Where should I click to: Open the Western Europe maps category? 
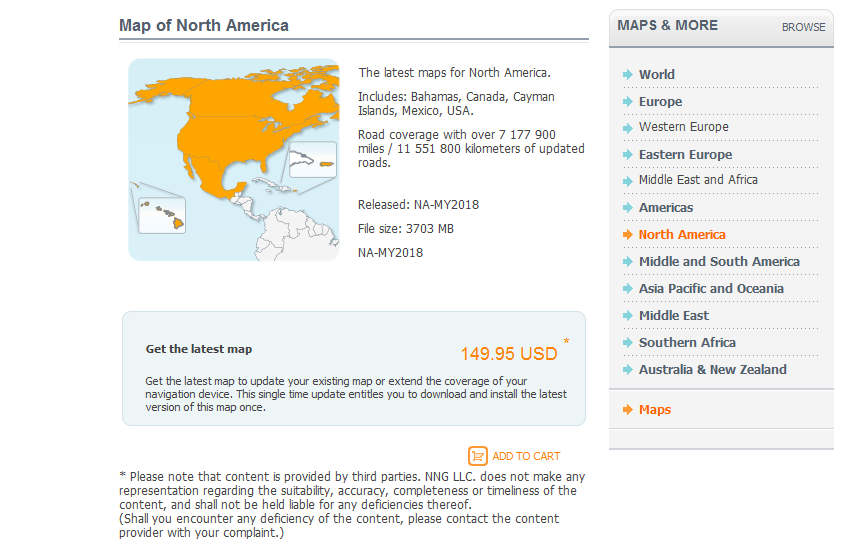point(683,127)
